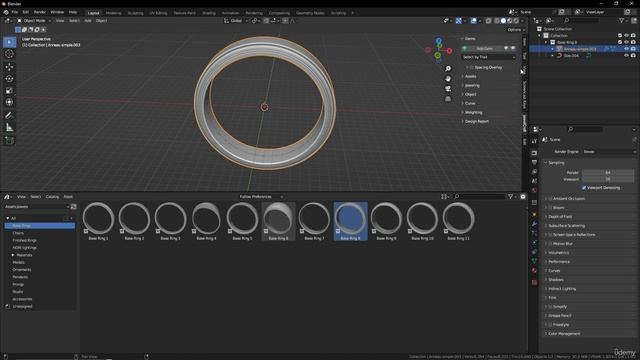This screenshot has width=640, height=360.
Task: Click the Blender logo menu icon
Action: coord(6,12)
